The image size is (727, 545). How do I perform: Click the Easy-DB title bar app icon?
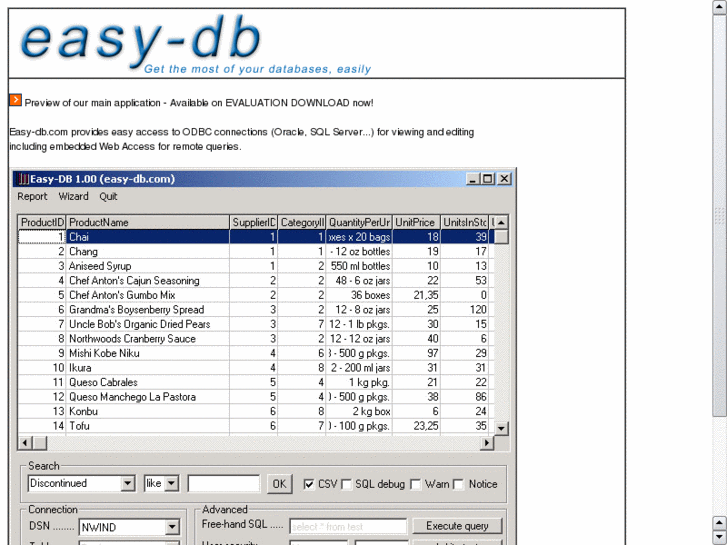24,179
